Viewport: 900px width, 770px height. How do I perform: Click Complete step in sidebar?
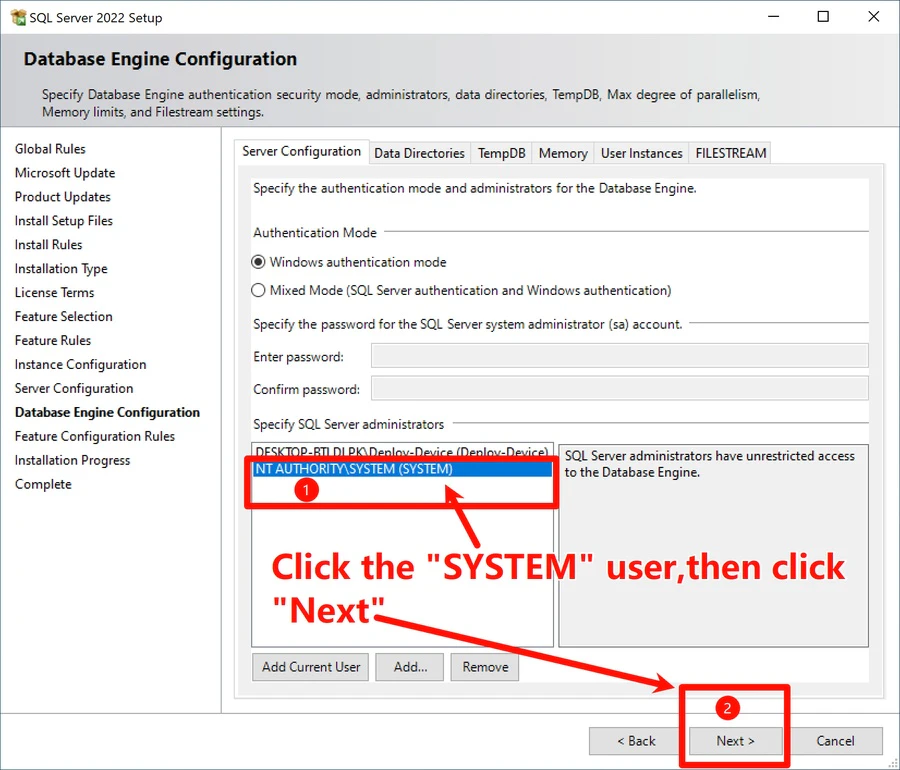[x=43, y=484]
